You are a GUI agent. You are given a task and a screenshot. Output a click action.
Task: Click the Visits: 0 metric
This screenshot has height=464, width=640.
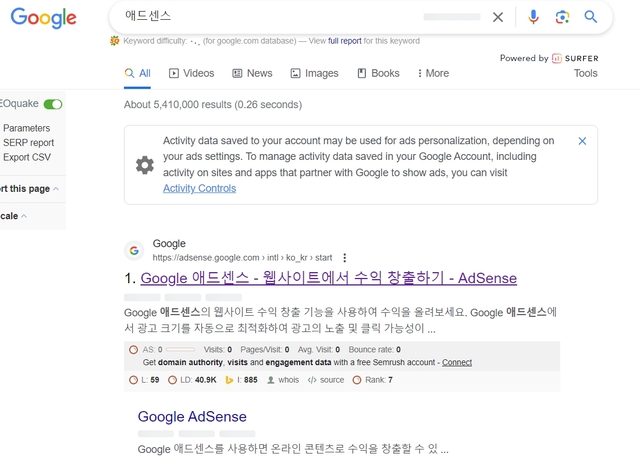pyautogui.click(x=218, y=350)
